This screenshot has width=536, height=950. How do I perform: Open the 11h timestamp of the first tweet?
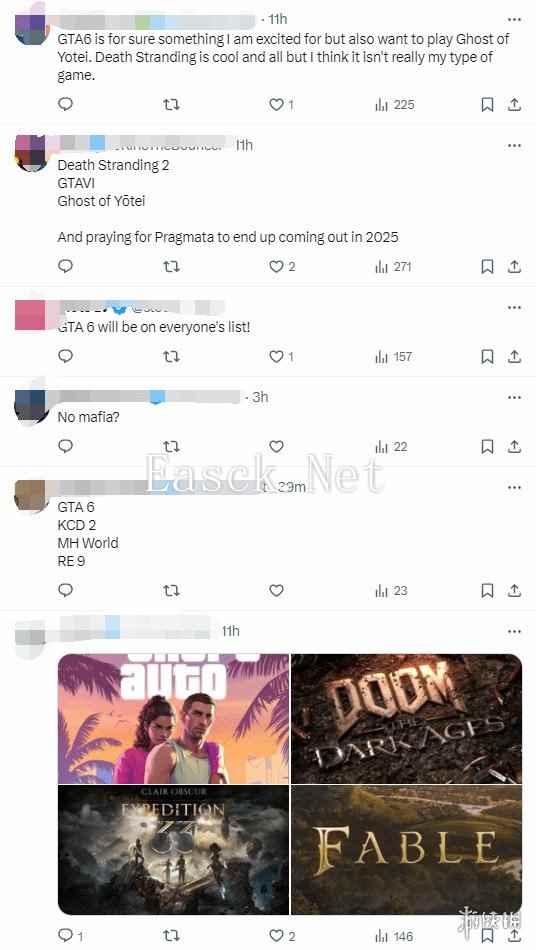[x=277, y=19]
